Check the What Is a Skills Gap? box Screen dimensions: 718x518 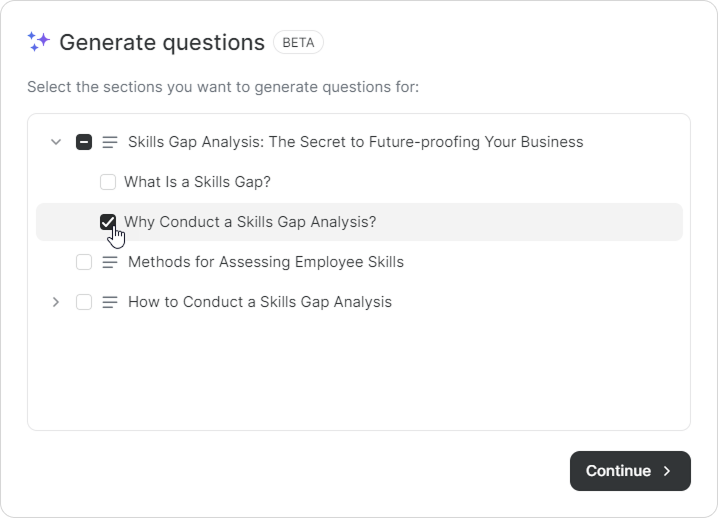pyautogui.click(x=108, y=182)
